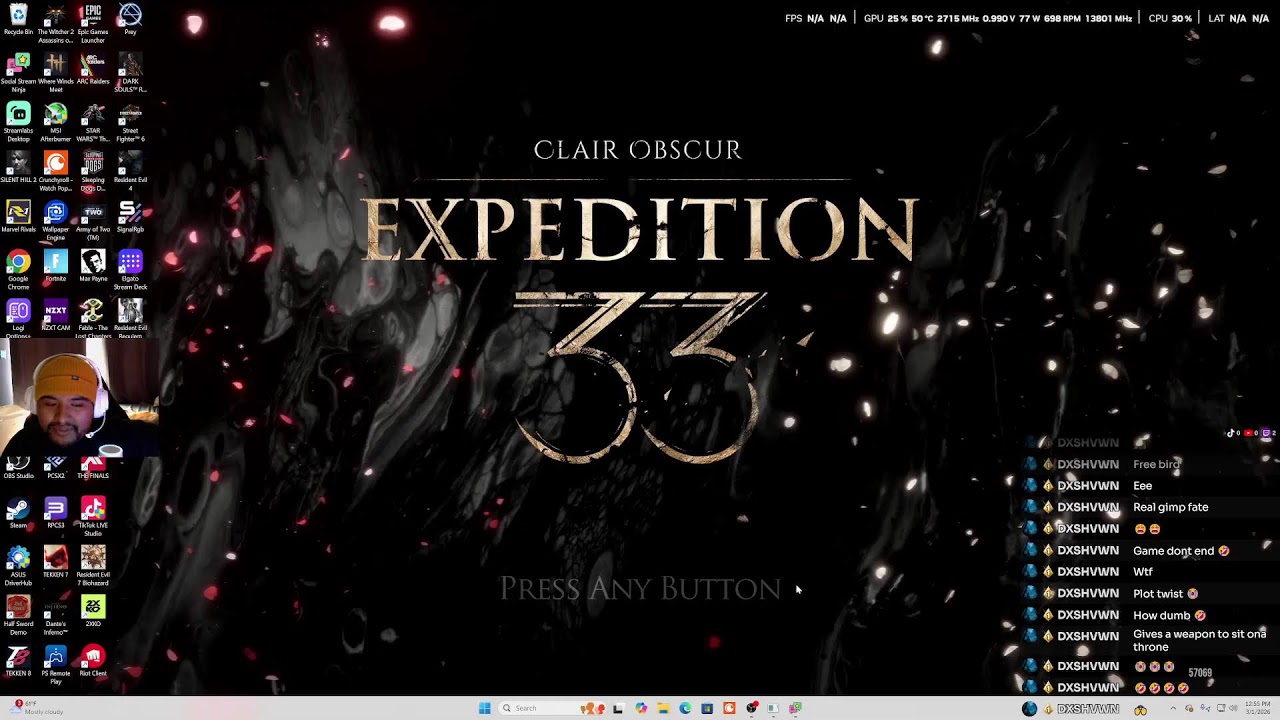
Task: Open File Explorer from the taskbar
Action: coord(662,708)
